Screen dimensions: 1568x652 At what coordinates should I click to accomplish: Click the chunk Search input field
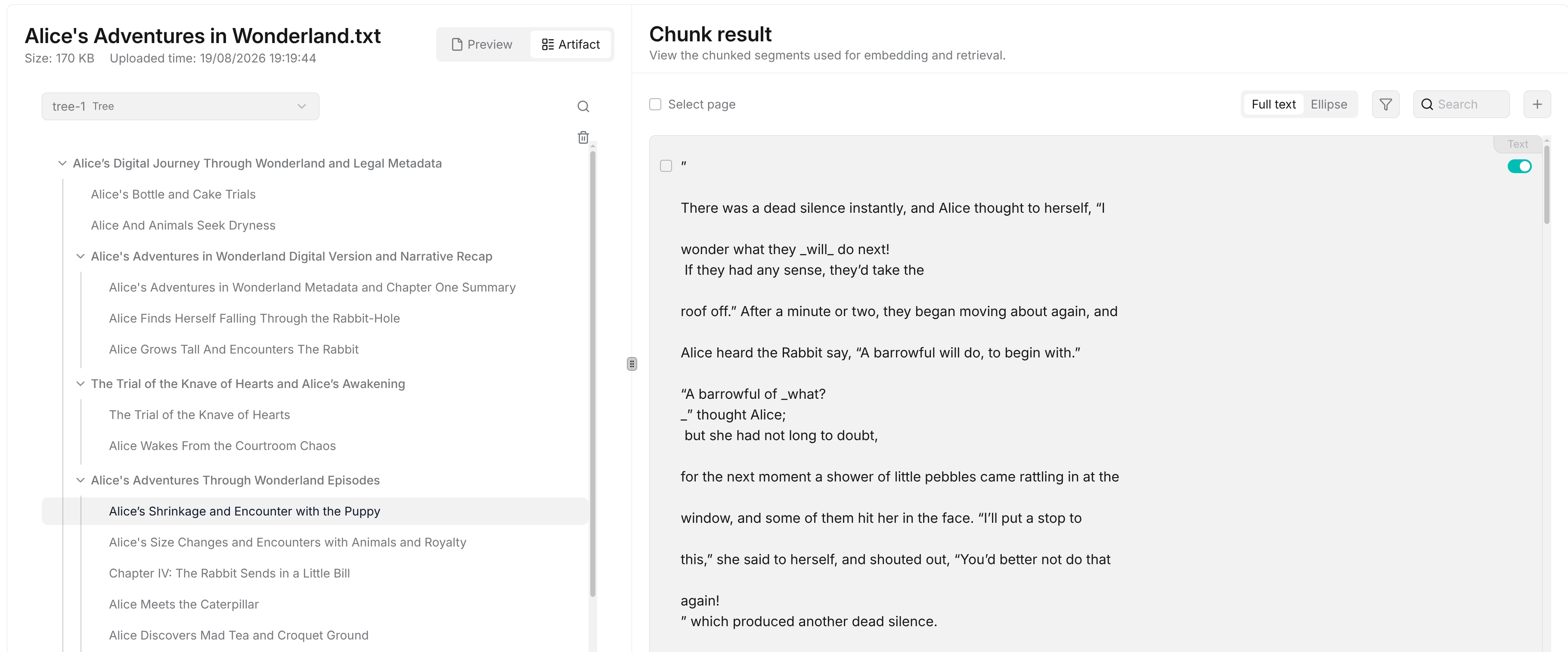(x=1461, y=105)
